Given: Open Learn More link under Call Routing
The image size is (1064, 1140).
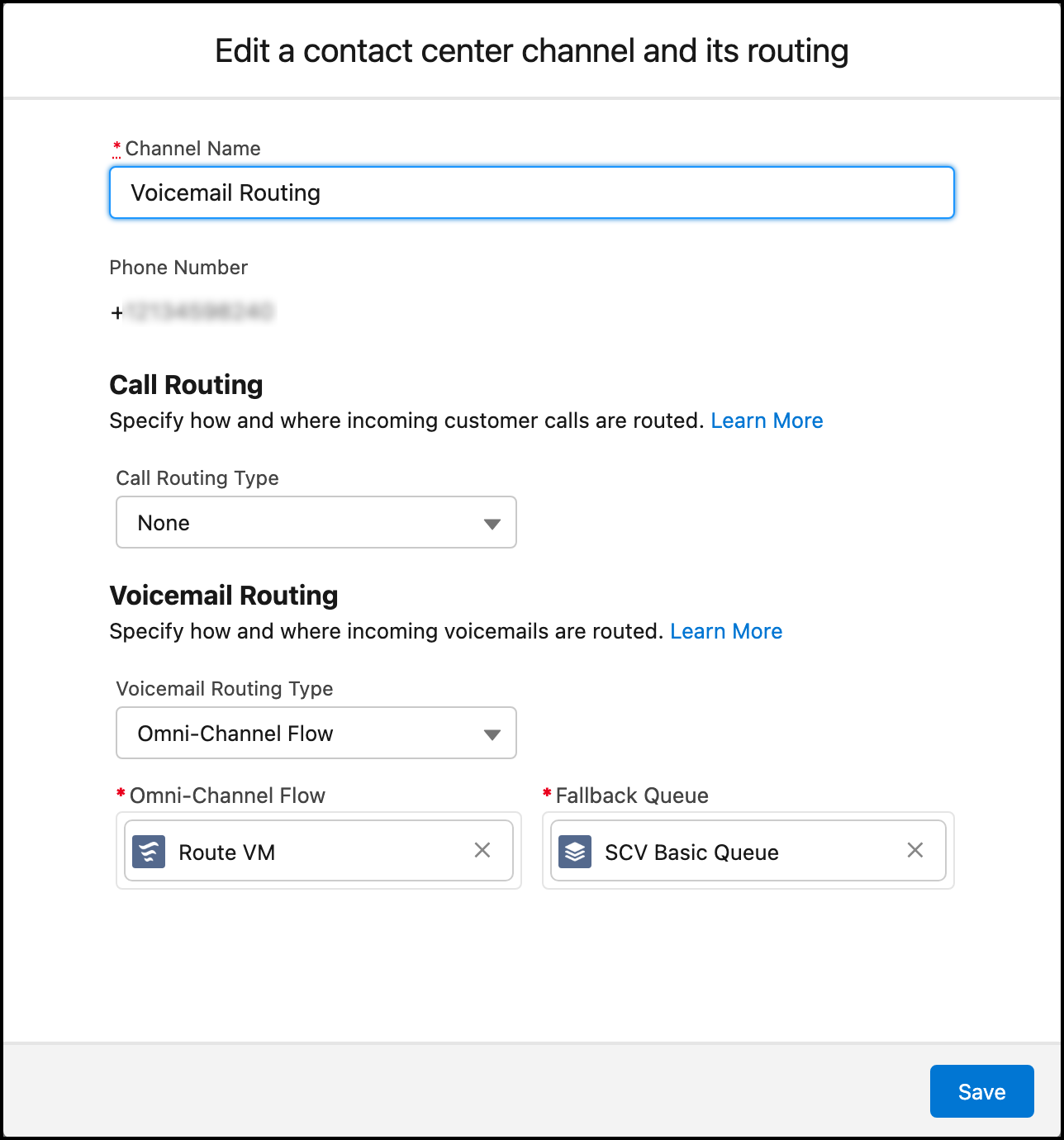Looking at the screenshot, I should click(767, 420).
